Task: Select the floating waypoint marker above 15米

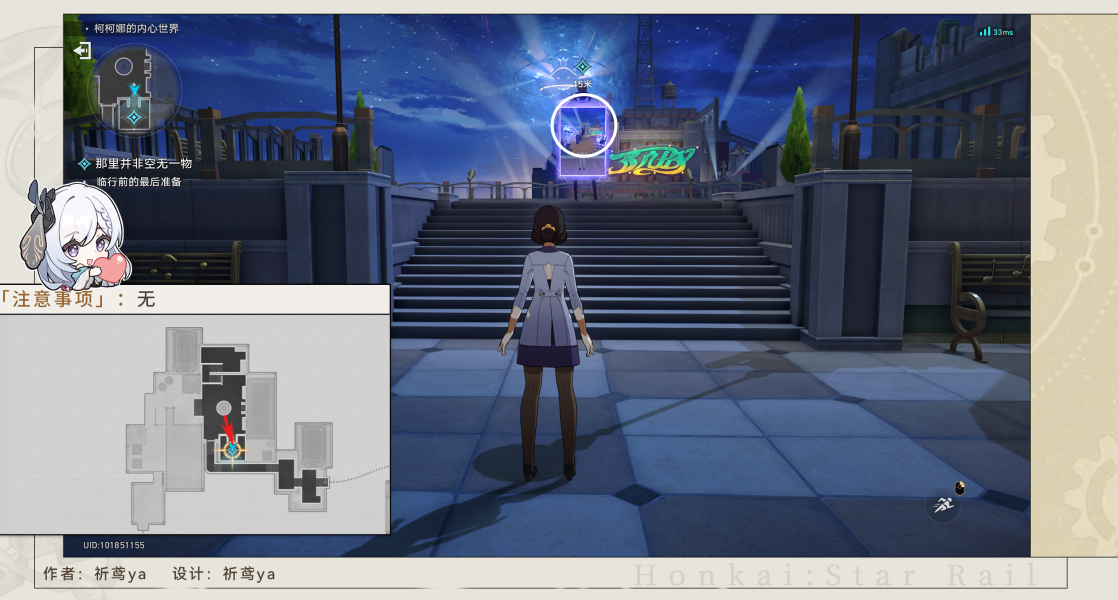Action: [582, 66]
